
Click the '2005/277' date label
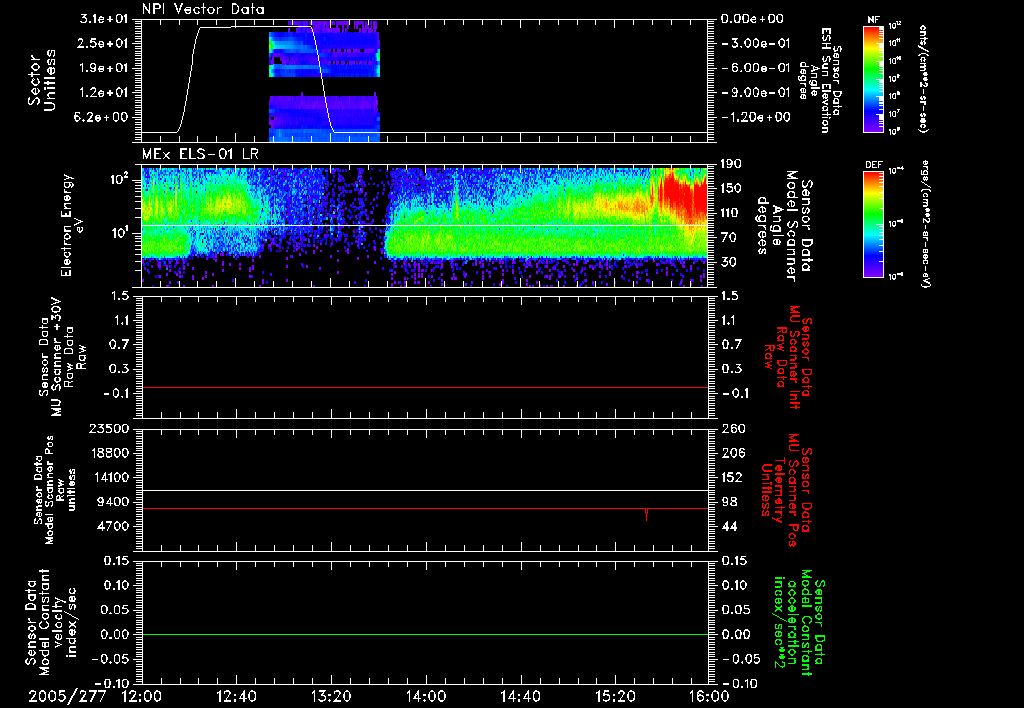[67, 696]
